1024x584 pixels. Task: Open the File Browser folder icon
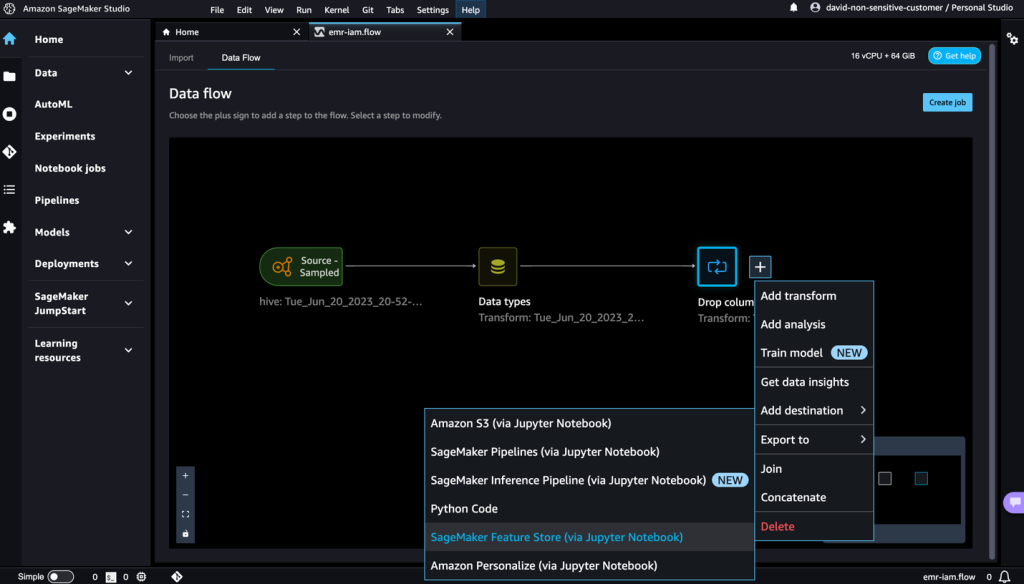(9, 76)
